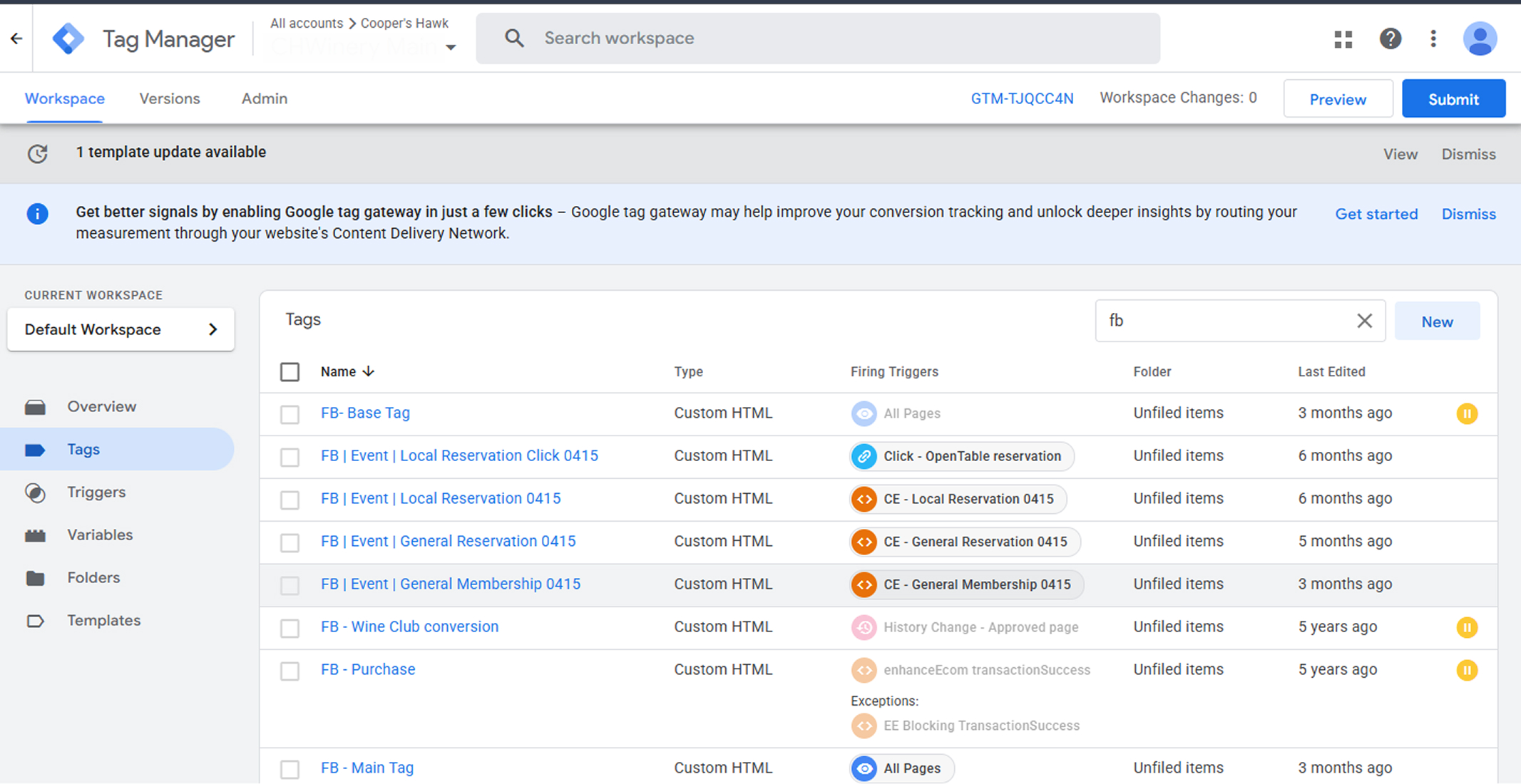This screenshot has height=784, width=1521.
Task: Open FB | Event | Local Reservation 0415 tag
Action: click(441, 498)
